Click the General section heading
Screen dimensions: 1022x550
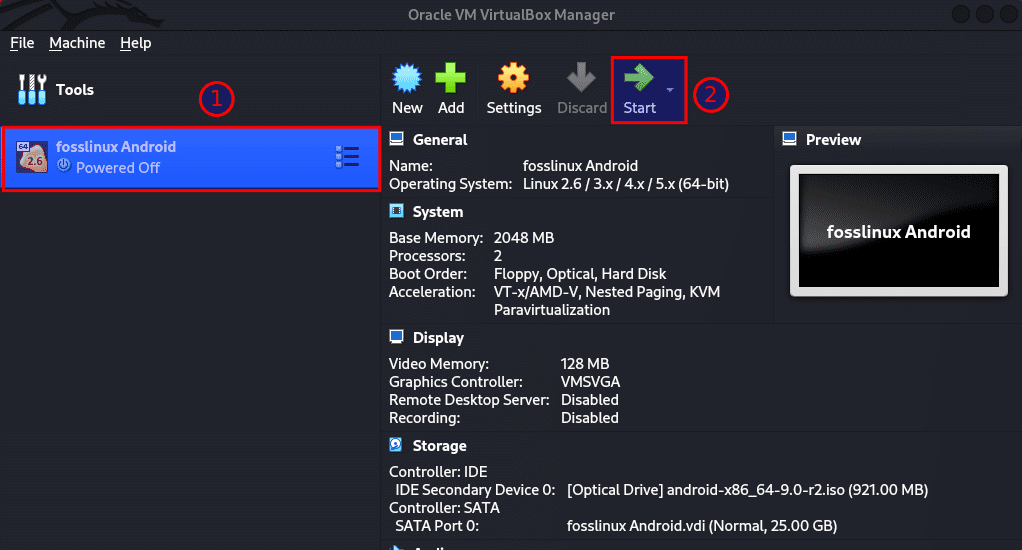coord(440,140)
